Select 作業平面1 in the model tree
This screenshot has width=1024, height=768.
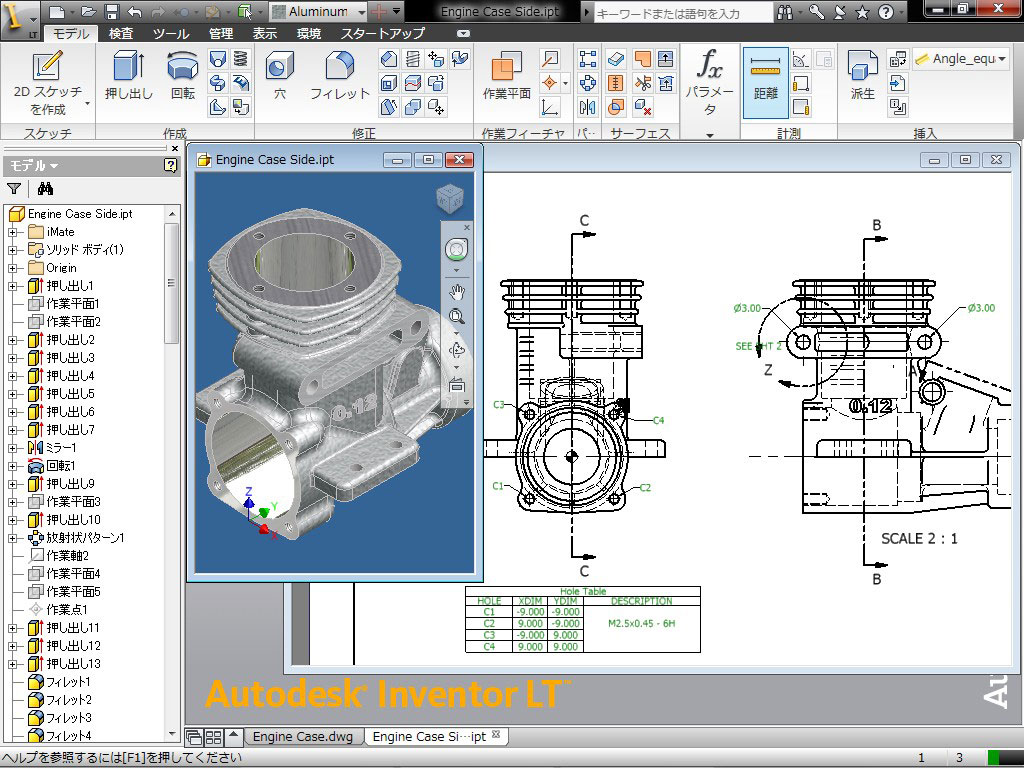tap(73, 304)
